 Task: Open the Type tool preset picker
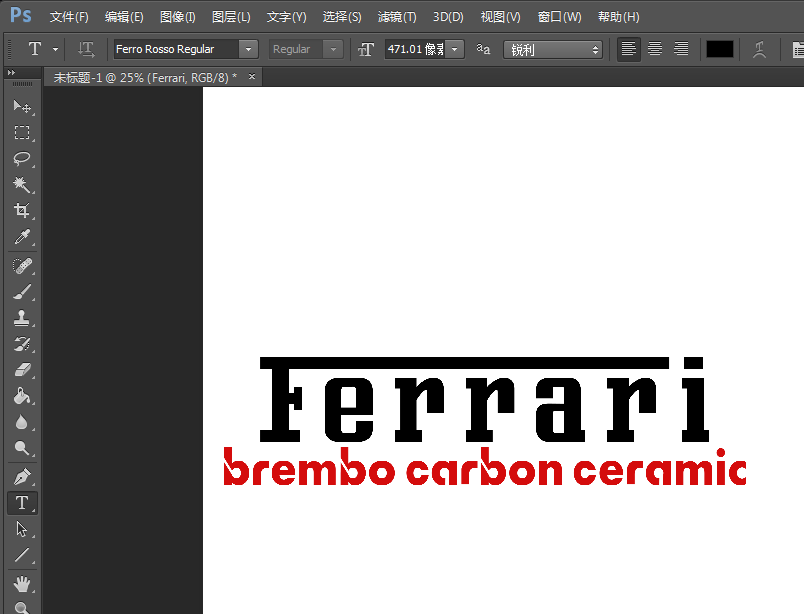(55, 49)
